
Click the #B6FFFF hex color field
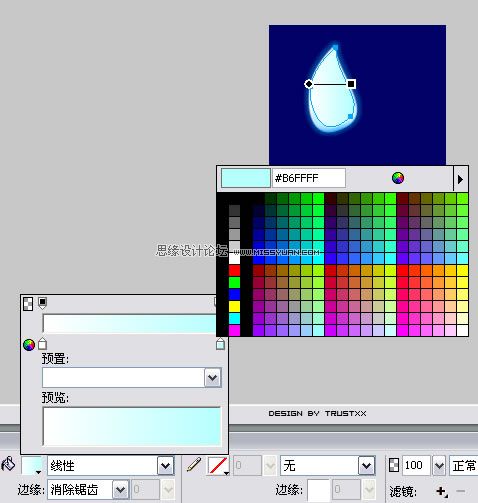(x=309, y=178)
